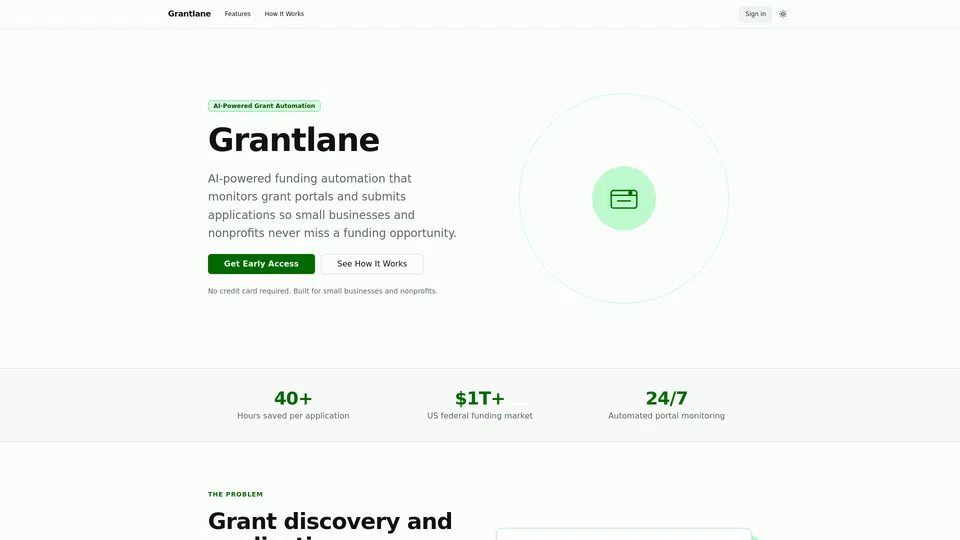
Task: Click the See How It Works button
Action: [x=372, y=264]
